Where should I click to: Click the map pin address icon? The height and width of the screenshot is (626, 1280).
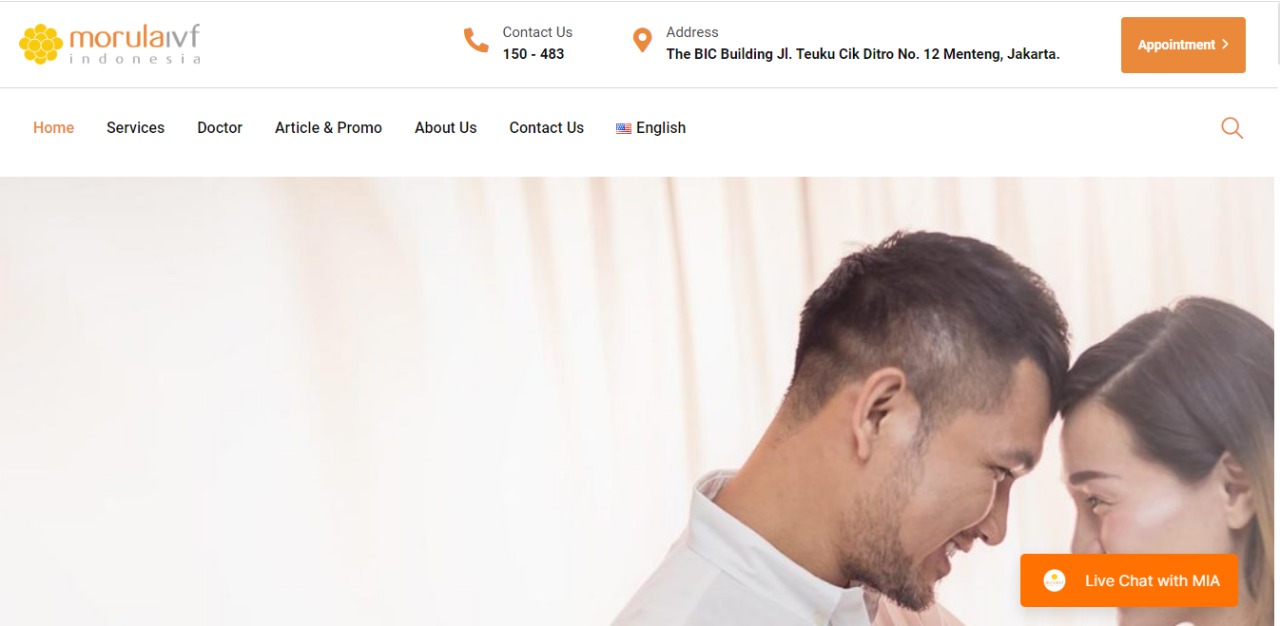point(642,41)
